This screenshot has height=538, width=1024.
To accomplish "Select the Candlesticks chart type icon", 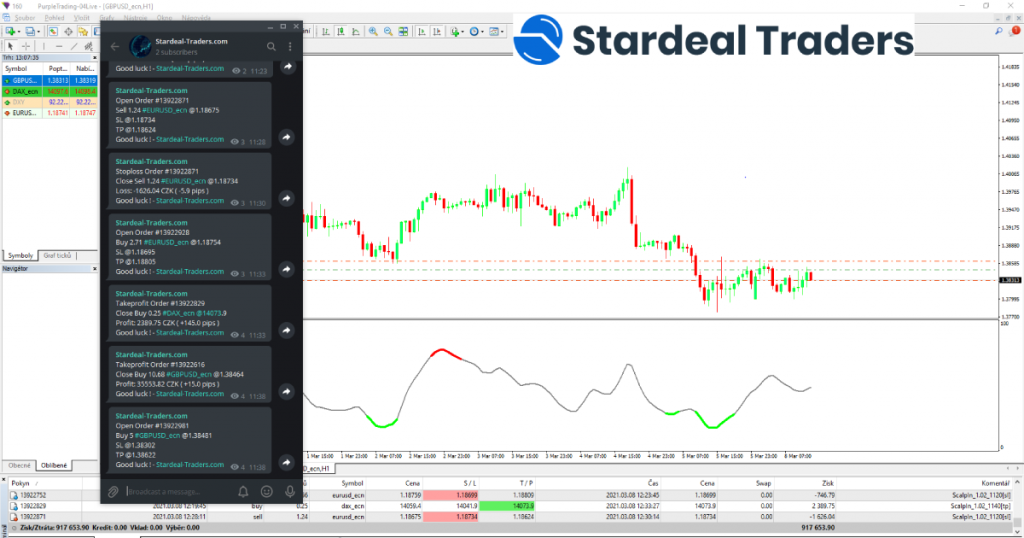I will coord(340,31).
